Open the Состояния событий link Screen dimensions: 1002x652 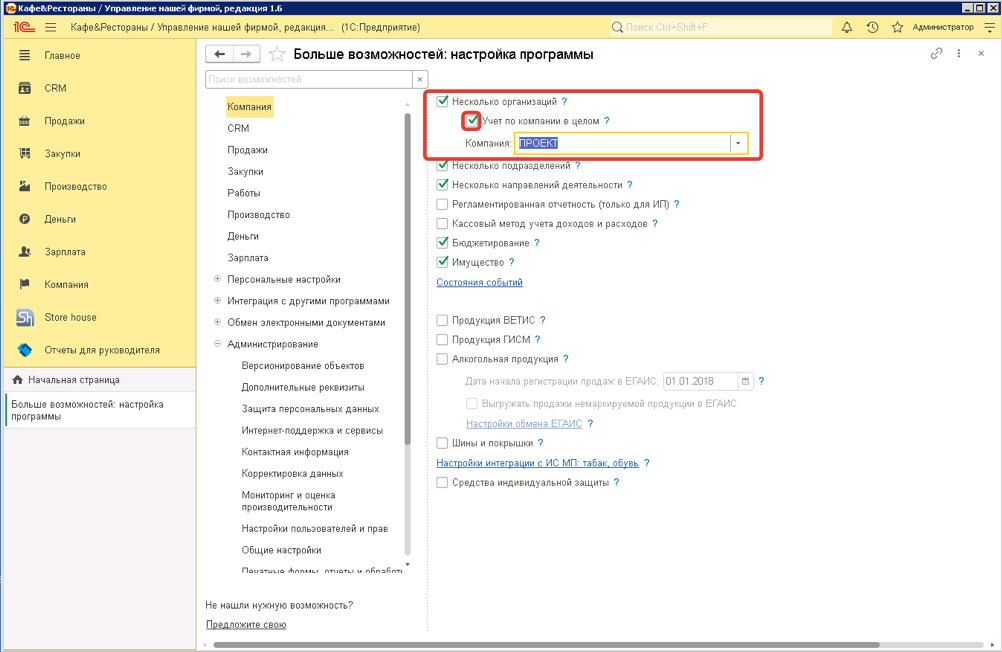click(x=479, y=282)
